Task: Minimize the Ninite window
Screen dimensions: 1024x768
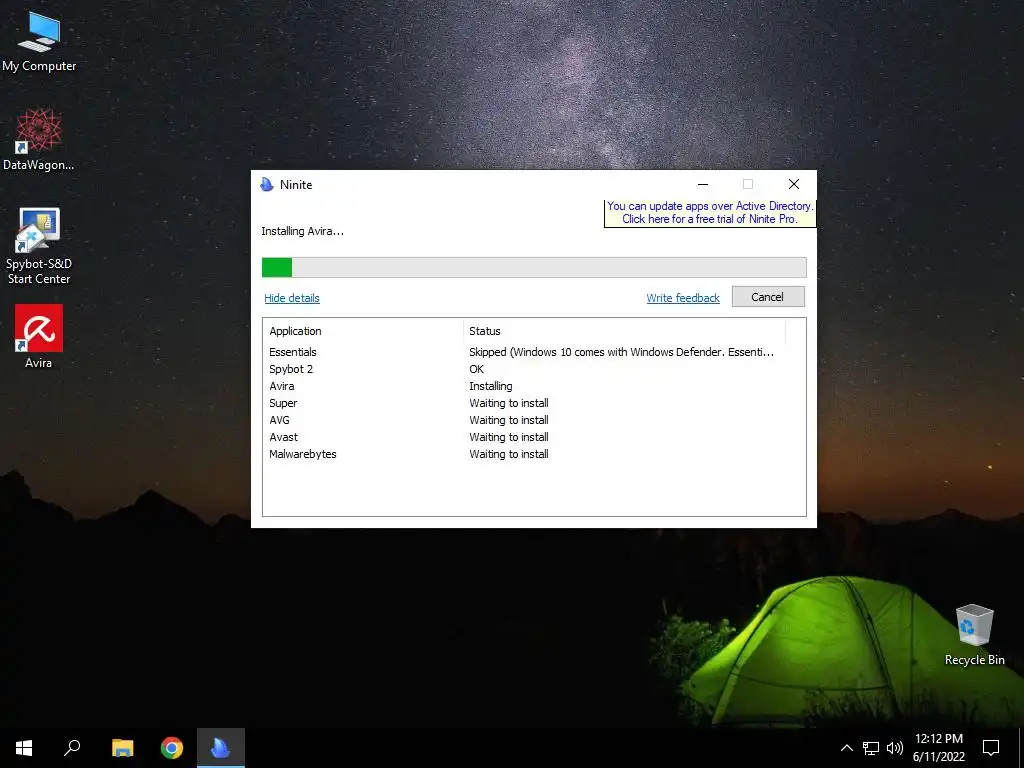Action: click(x=703, y=185)
